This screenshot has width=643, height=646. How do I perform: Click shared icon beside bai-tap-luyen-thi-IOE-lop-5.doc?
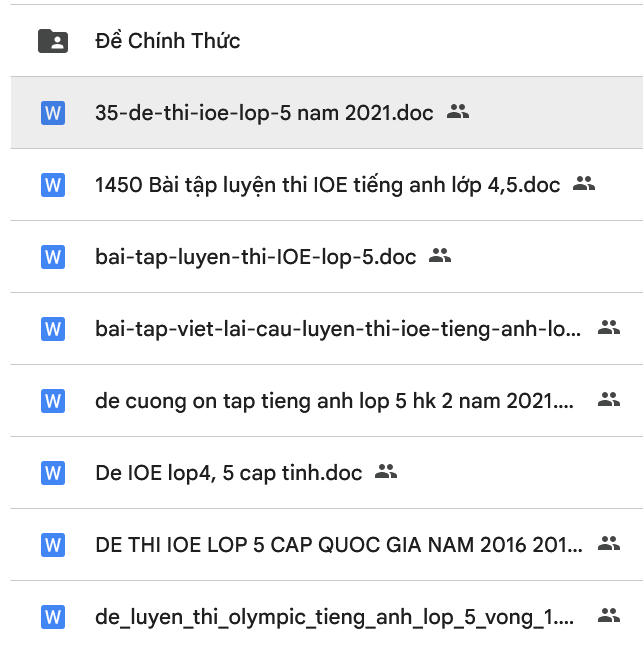(x=440, y=256)
